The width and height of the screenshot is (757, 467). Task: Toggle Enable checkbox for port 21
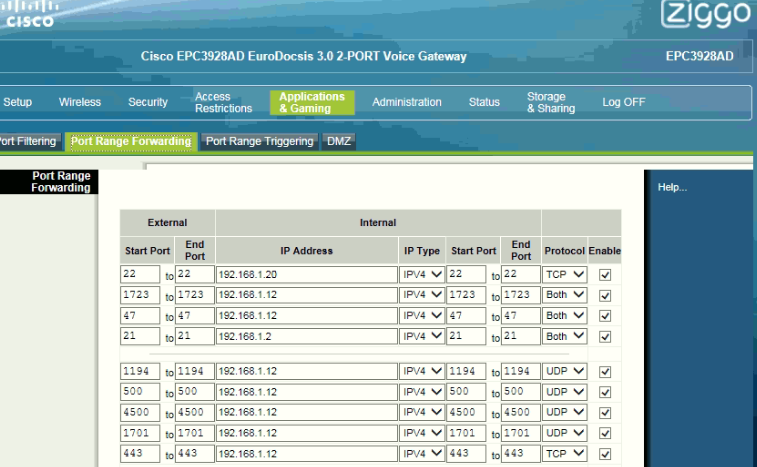(604, 337)
